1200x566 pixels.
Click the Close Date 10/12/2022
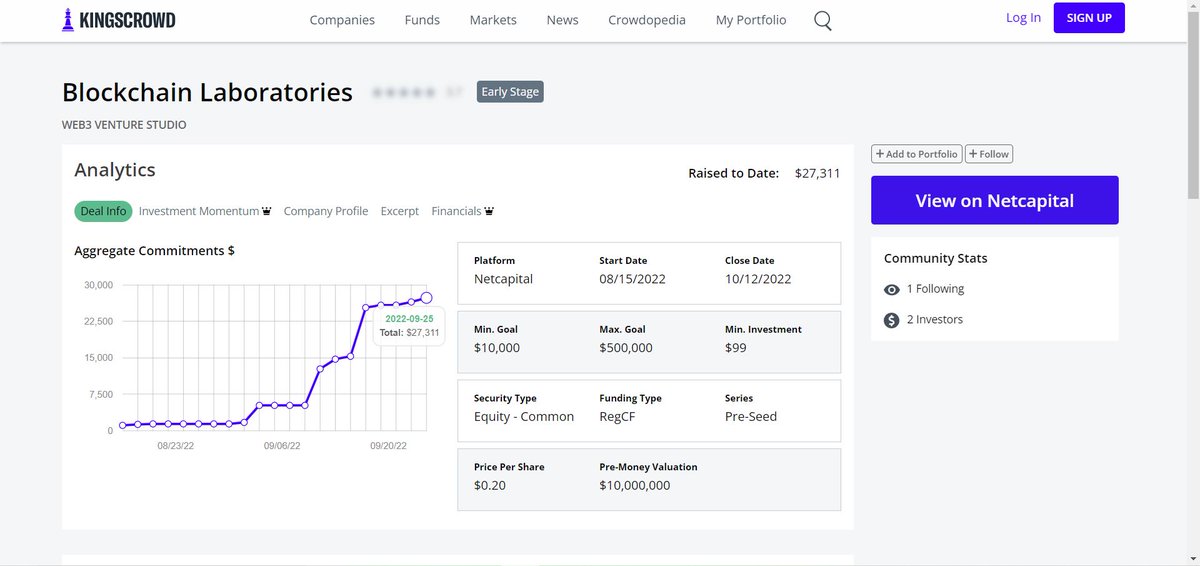(758, 279)
